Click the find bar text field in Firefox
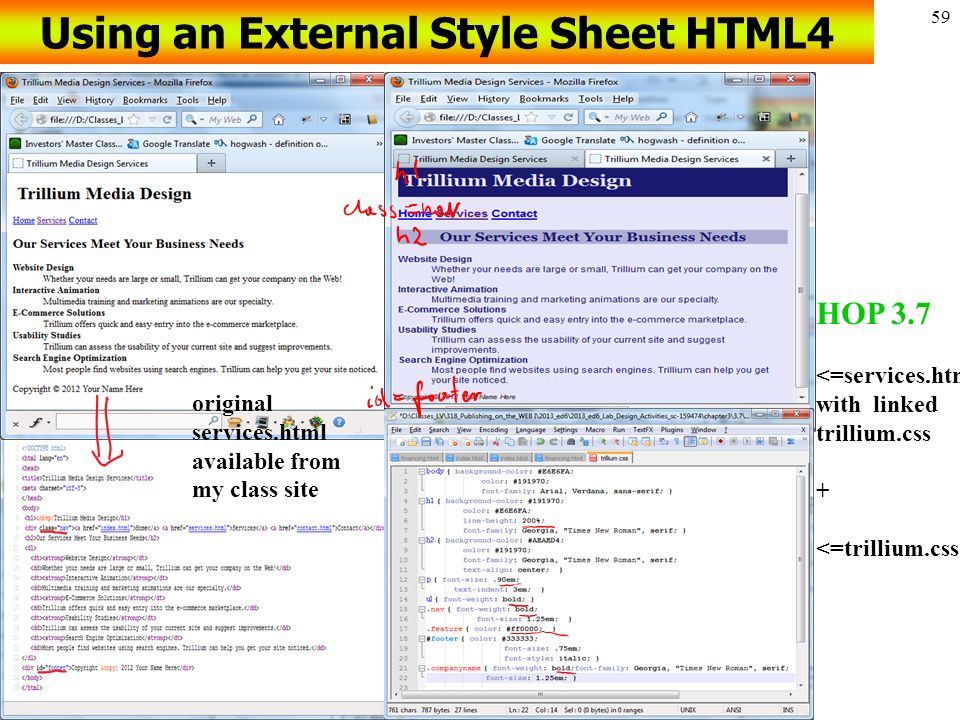960x720 pixels. [138, 422]
